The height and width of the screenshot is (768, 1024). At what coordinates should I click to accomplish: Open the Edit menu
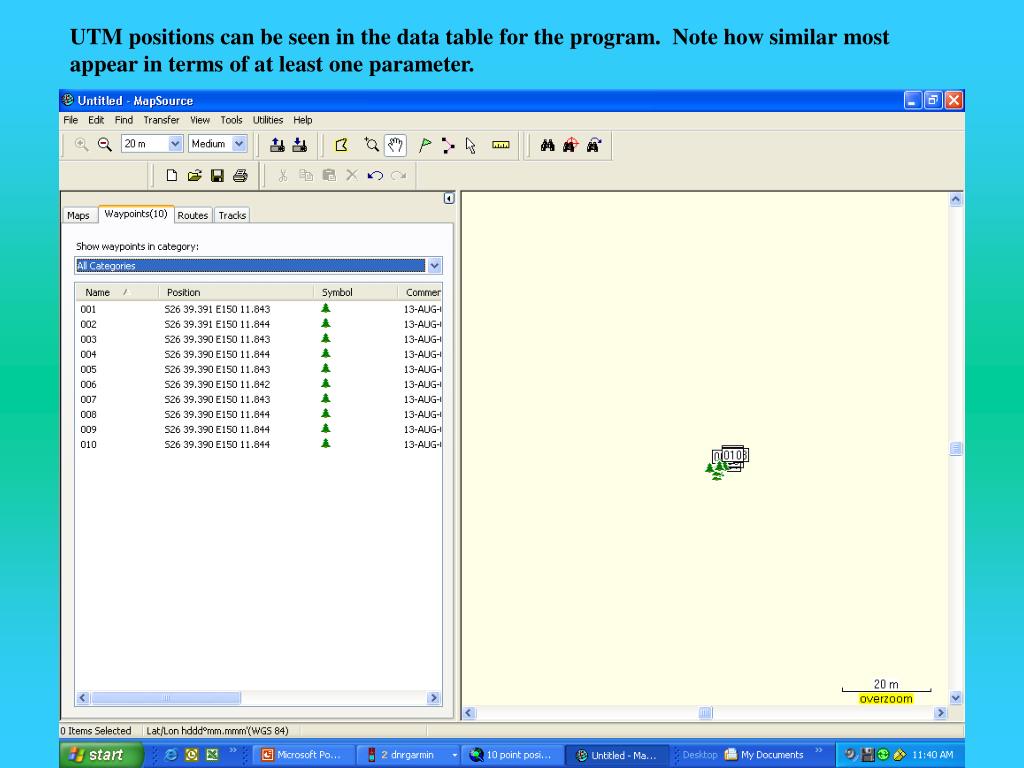96,120
